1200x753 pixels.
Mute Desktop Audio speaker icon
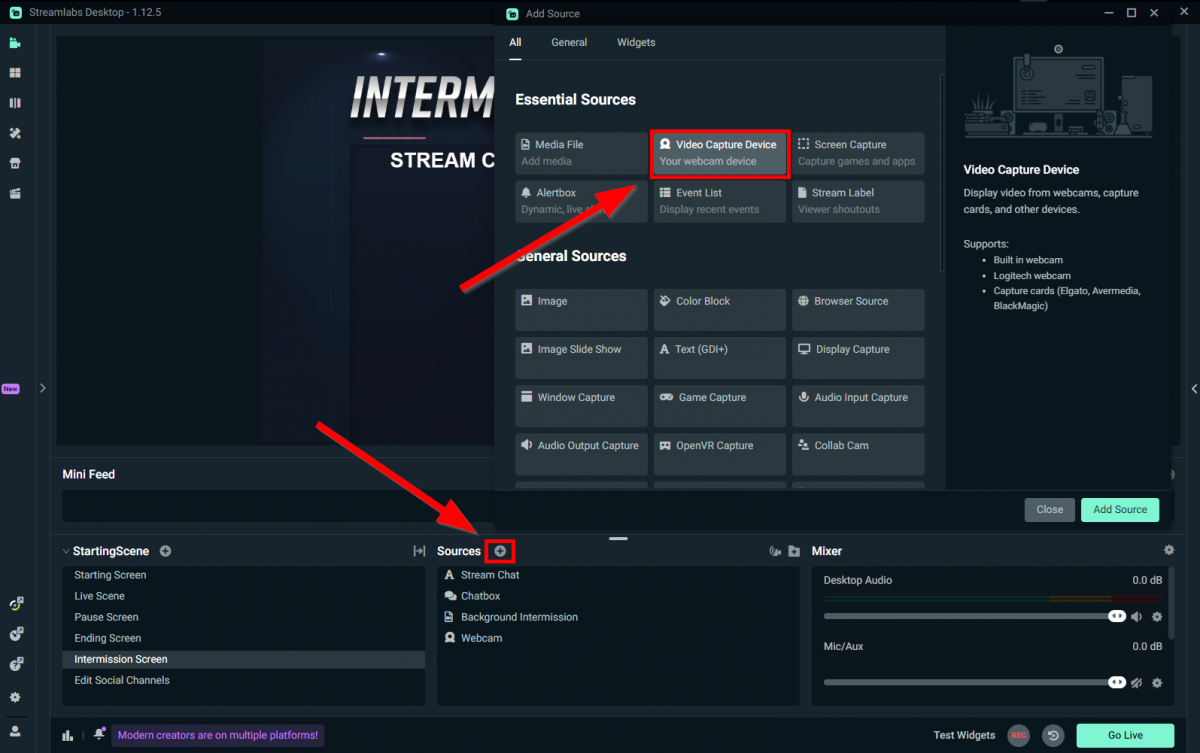[1136, 617]
